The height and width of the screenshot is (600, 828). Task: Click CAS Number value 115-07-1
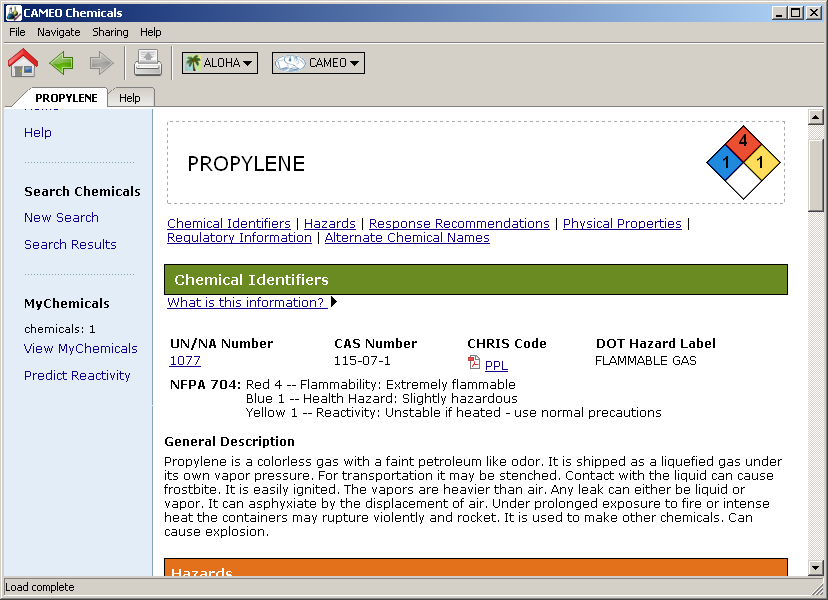[362, 361]
